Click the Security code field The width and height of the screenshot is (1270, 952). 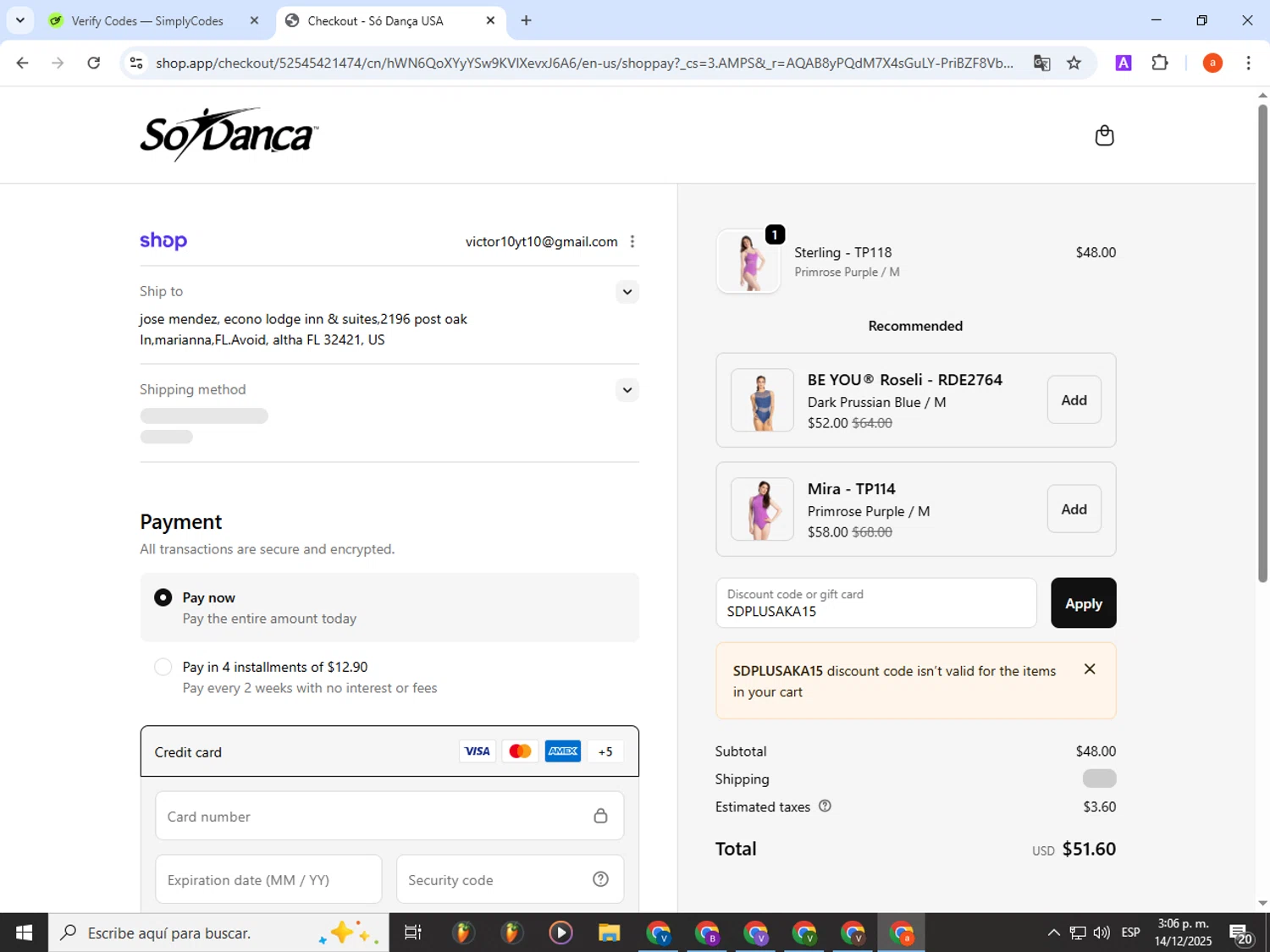[510, 879]
